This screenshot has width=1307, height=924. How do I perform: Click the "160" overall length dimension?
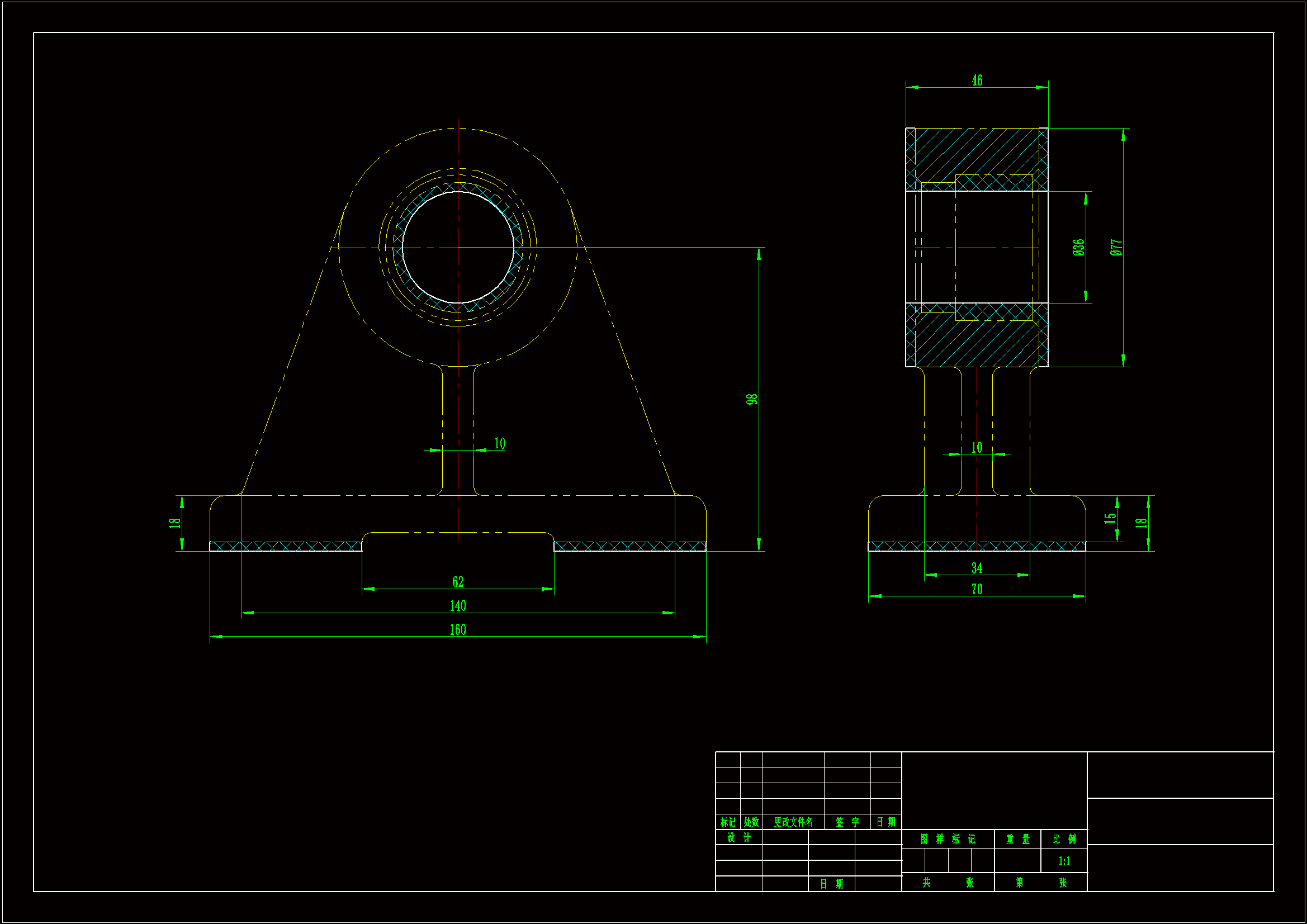click(458, 629)
